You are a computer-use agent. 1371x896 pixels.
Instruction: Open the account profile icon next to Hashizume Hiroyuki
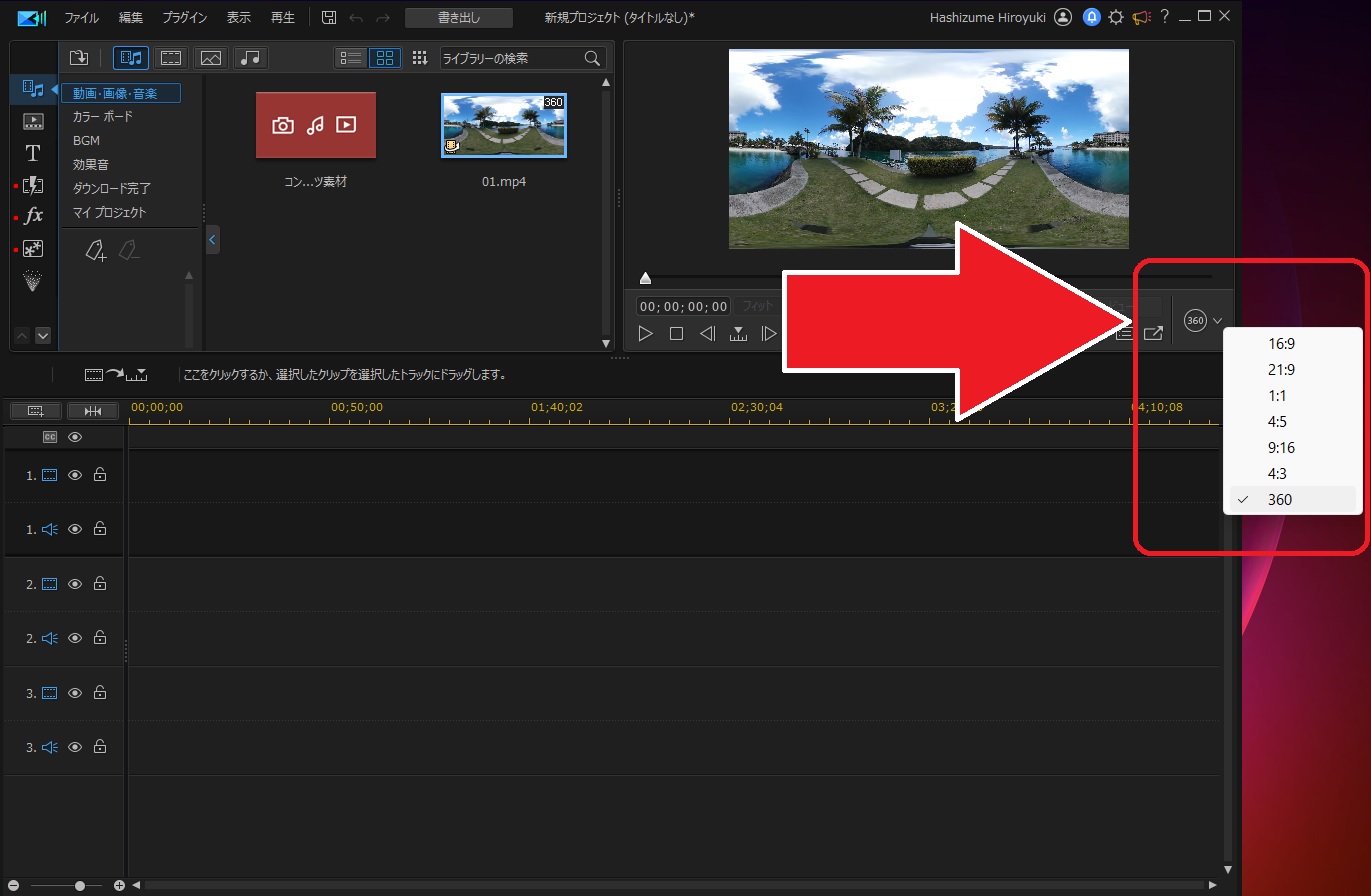1063,17
